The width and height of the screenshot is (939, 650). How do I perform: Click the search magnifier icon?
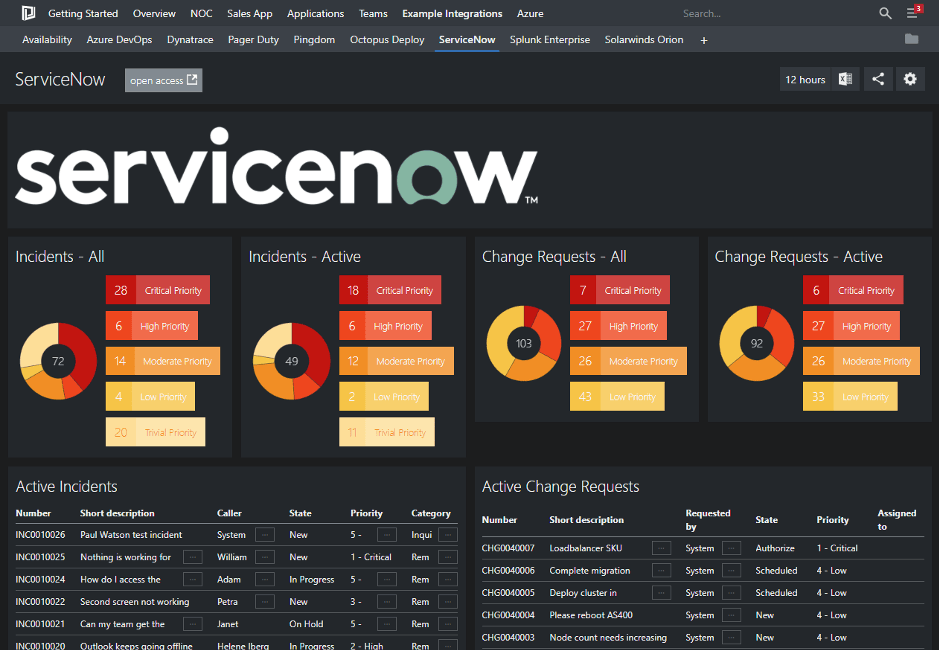[x=885, y=13]
